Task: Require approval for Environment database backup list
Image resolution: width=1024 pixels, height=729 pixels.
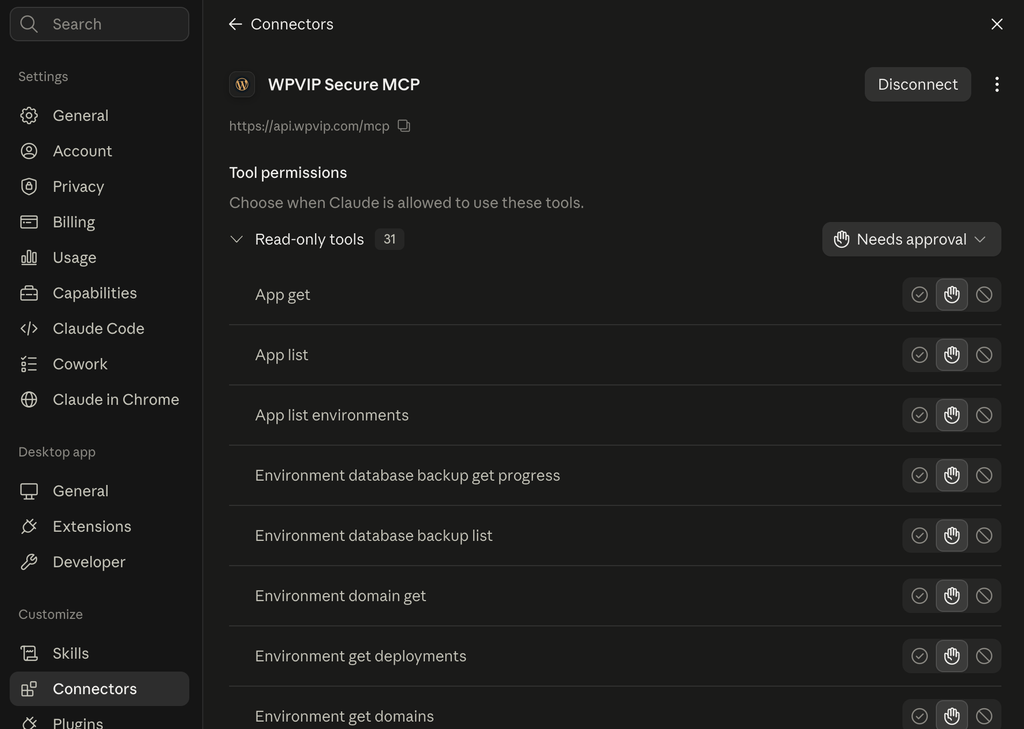Action: (952, 536)
